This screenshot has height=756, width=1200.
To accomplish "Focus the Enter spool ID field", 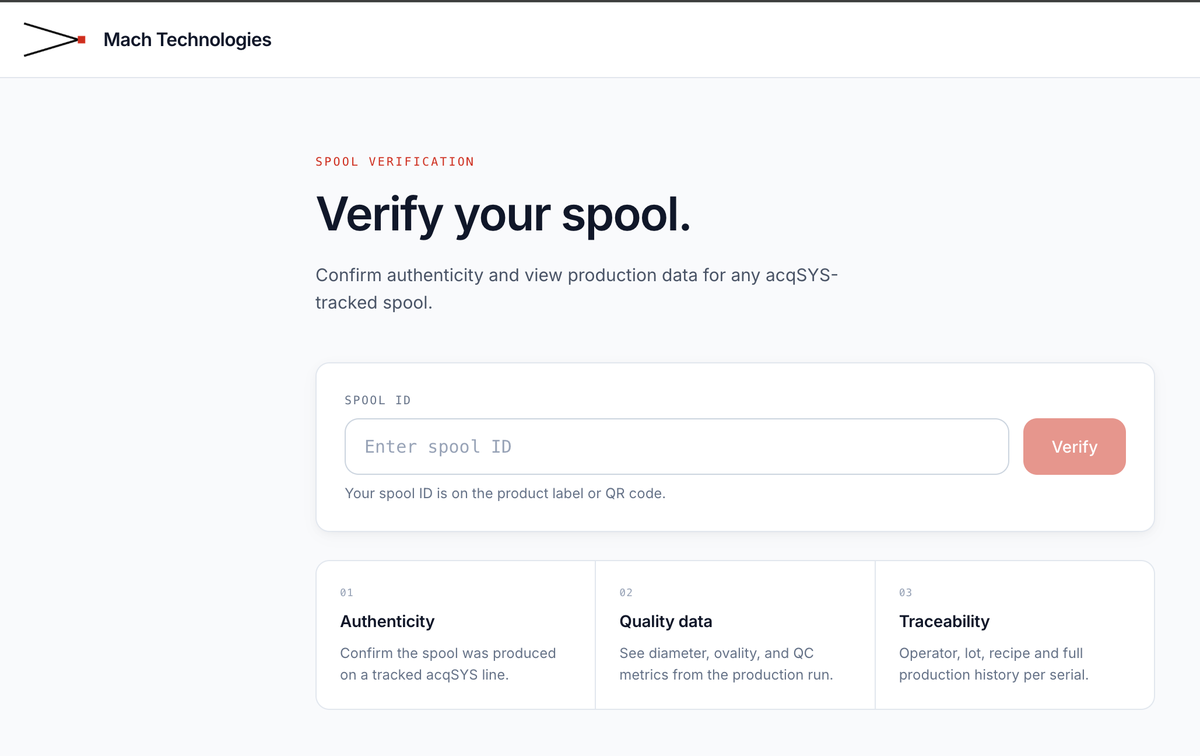I will tap(677, 446).
